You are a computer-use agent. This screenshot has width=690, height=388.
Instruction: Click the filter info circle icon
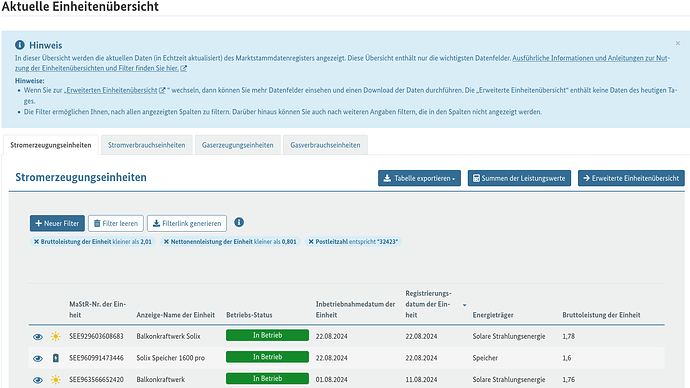point(239,223)
